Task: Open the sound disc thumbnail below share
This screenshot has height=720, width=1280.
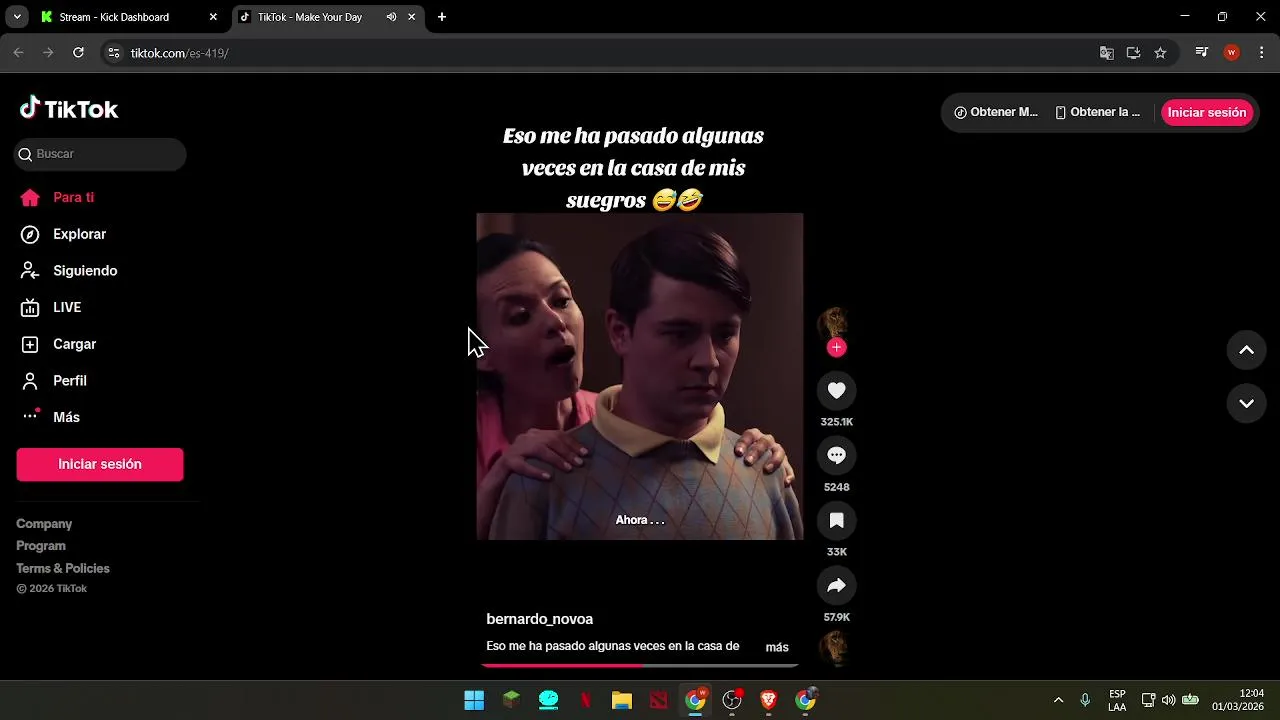Action: point(833,648)
